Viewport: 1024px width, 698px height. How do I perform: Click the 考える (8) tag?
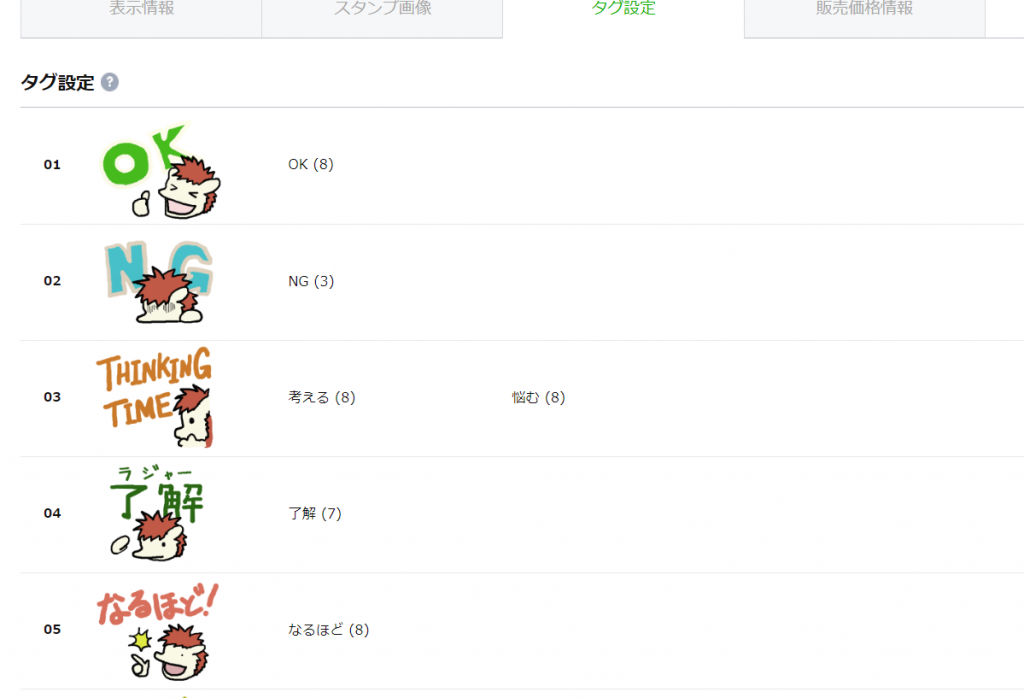click(322, 397)
